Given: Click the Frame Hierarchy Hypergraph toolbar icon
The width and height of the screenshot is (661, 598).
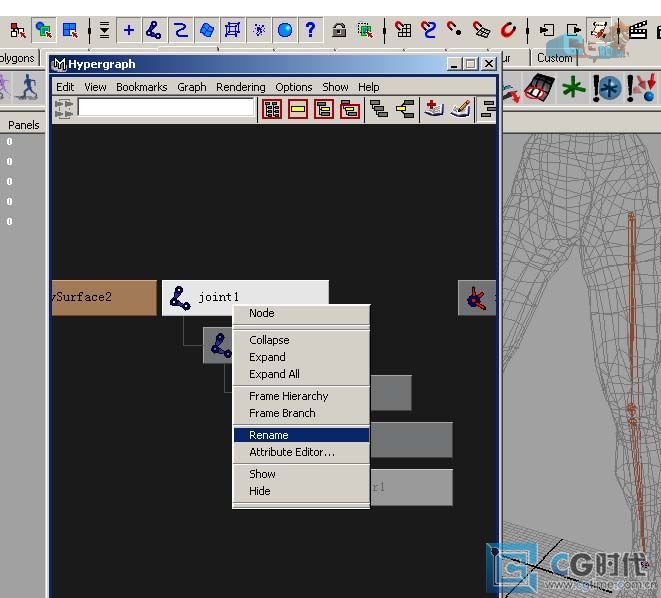Looking at the screenshot, I should (x=324, y=110).
